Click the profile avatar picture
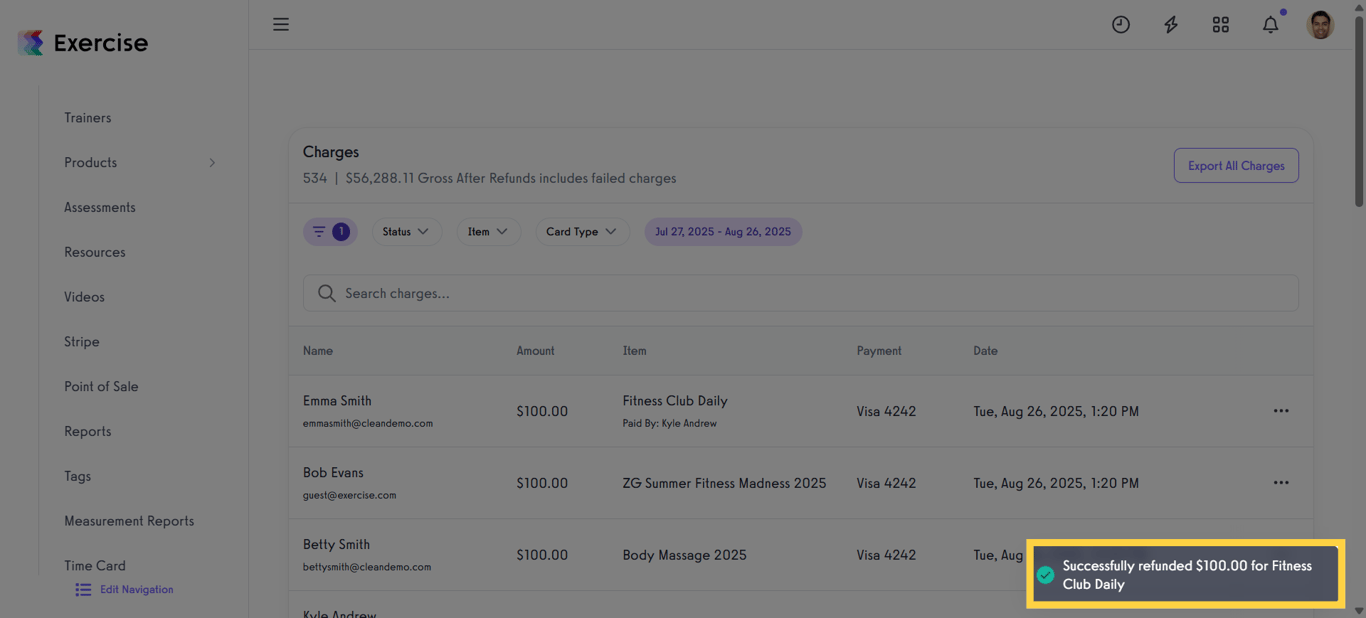Image resolution: width=1366 pixels, height=618 pixels. pos(1320,24)
